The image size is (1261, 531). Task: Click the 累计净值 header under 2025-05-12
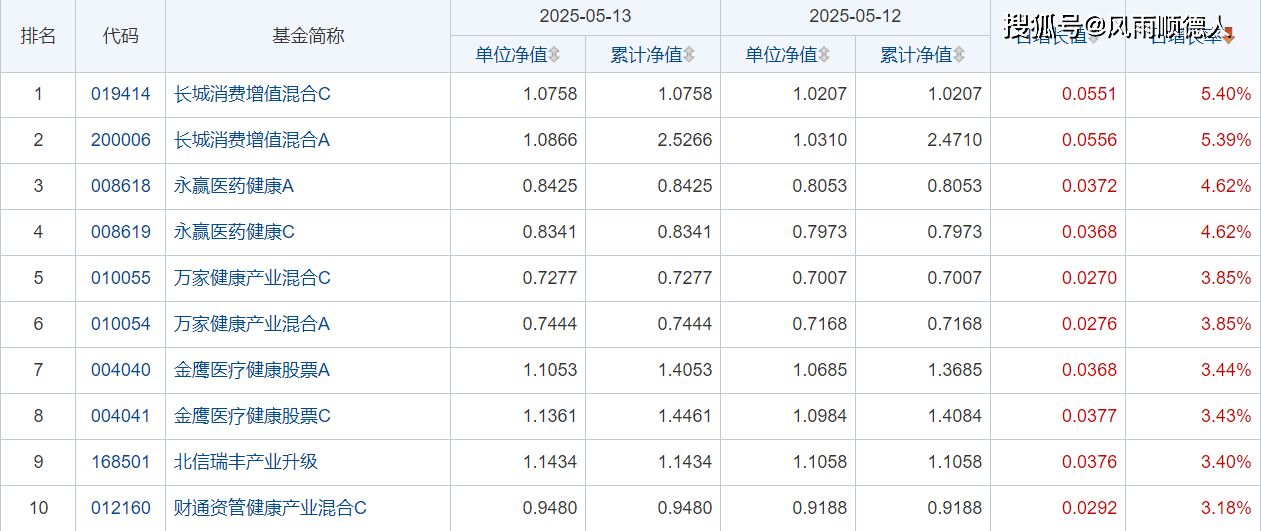(x=916, y=55)
